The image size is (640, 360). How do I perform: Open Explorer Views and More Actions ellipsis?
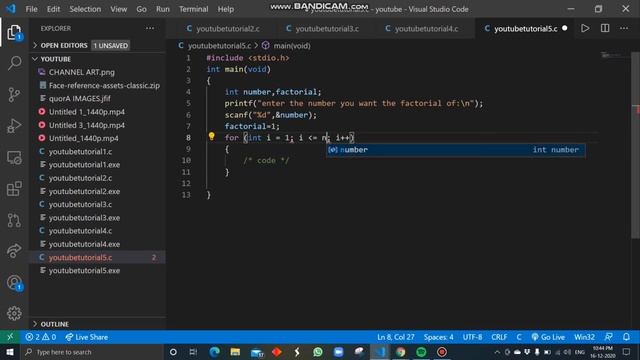tap(150, 28)
